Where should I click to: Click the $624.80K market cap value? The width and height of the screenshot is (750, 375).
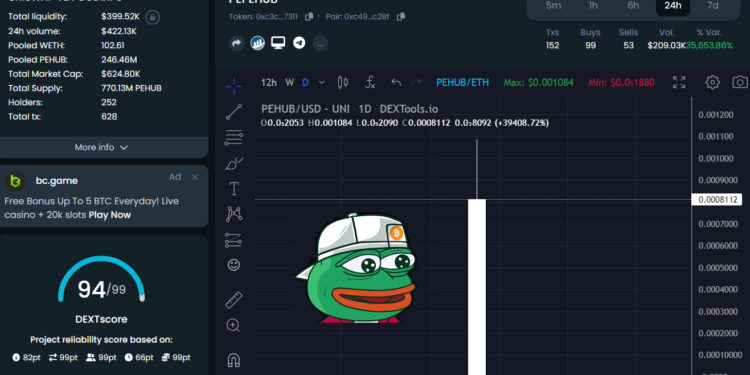[121, 74]
